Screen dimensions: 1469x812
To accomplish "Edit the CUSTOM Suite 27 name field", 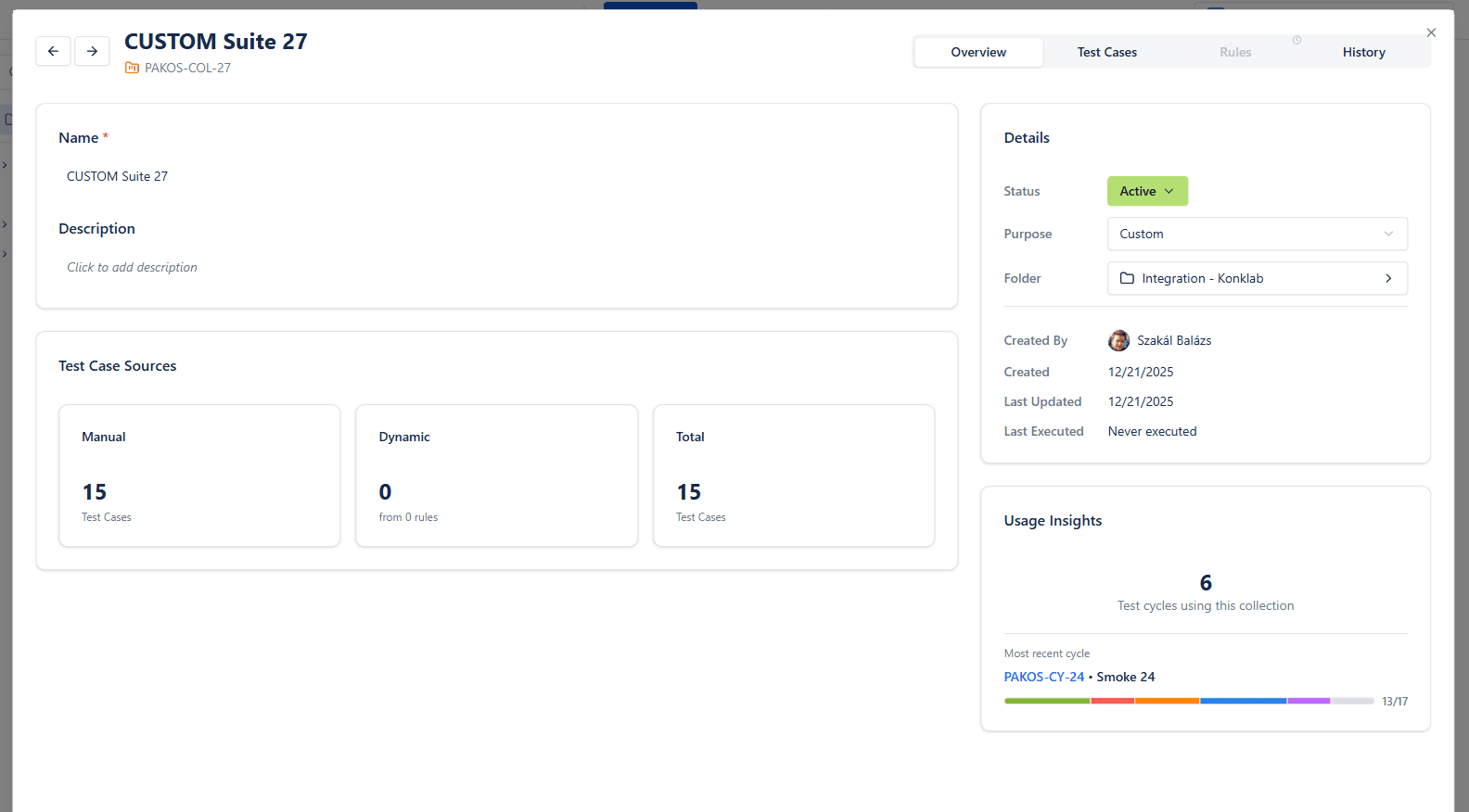I will pos(118,176).
